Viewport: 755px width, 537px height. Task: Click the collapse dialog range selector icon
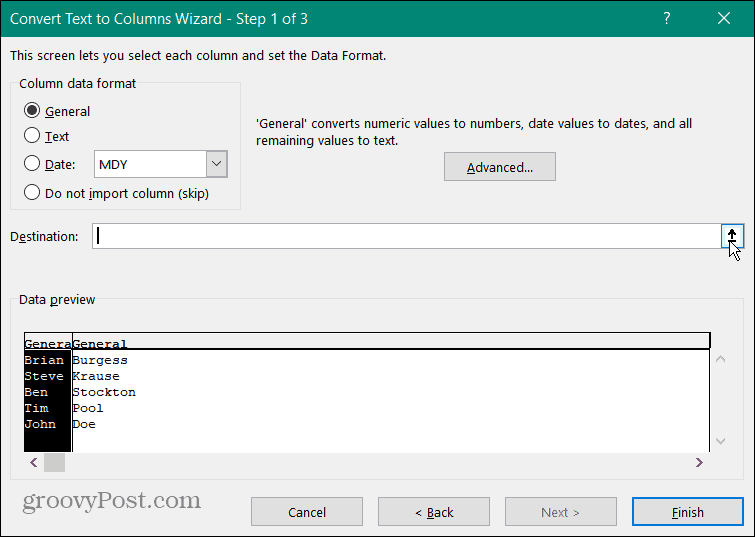732,236
